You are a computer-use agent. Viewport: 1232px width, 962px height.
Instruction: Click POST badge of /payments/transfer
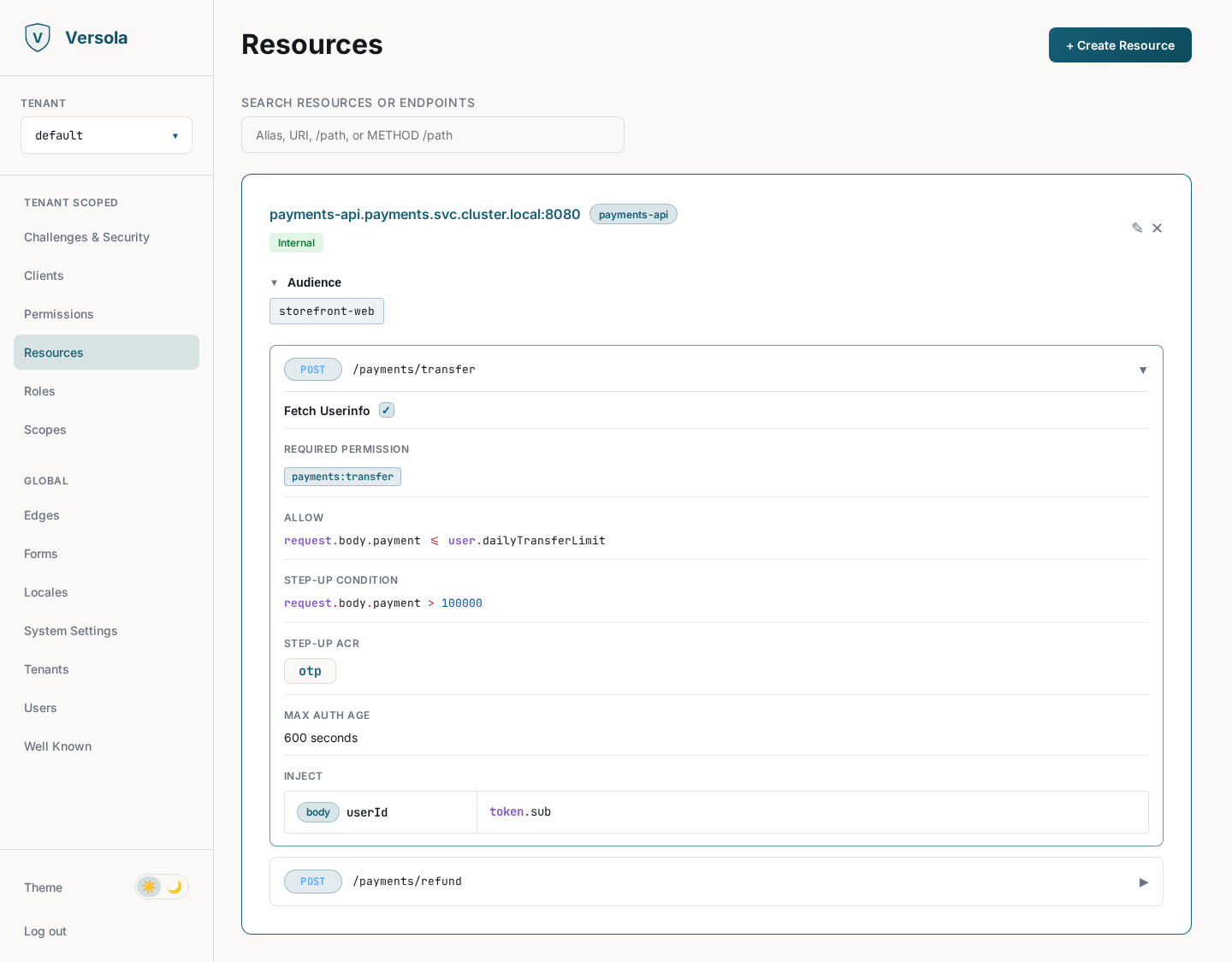313,370
